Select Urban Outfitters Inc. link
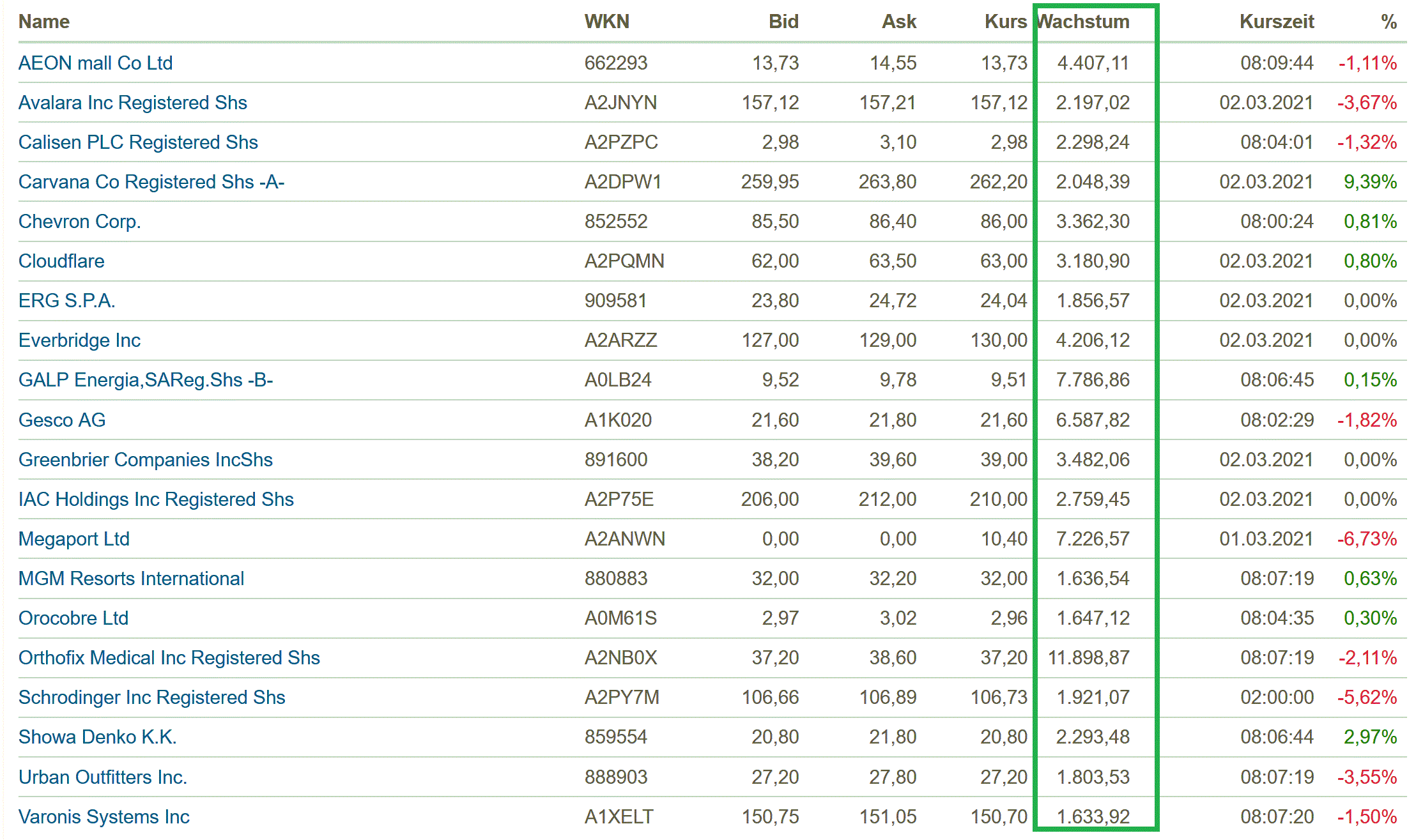 [103, 777]
